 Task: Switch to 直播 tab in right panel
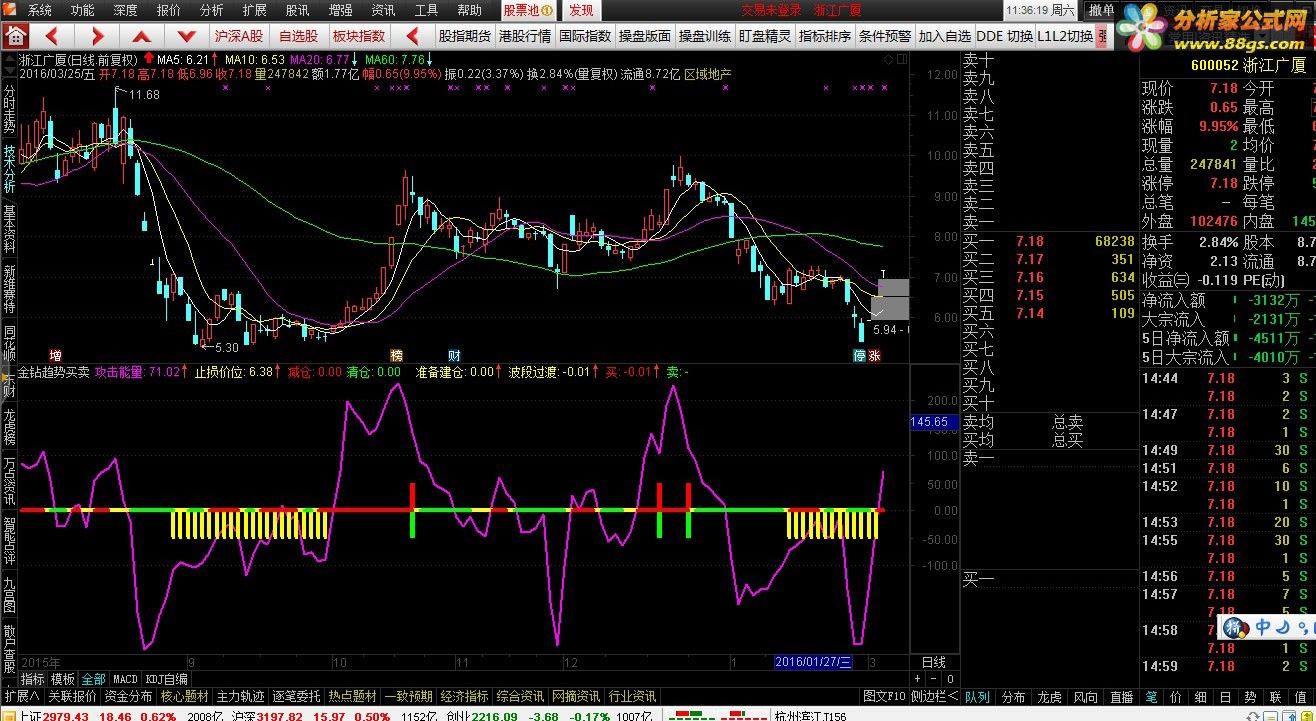point(1121,696)
